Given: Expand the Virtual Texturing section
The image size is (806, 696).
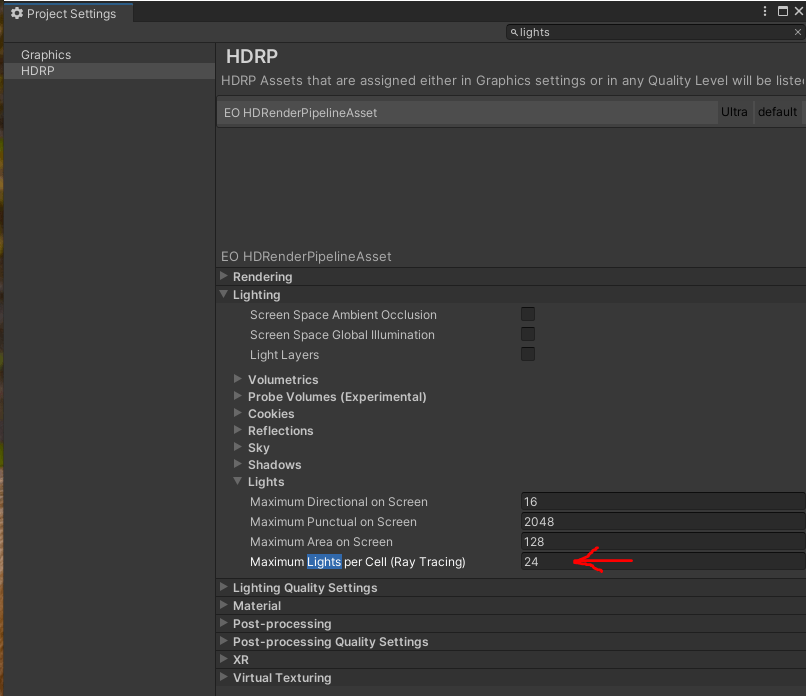Looking at the screenshot, I should coord(223,678).
